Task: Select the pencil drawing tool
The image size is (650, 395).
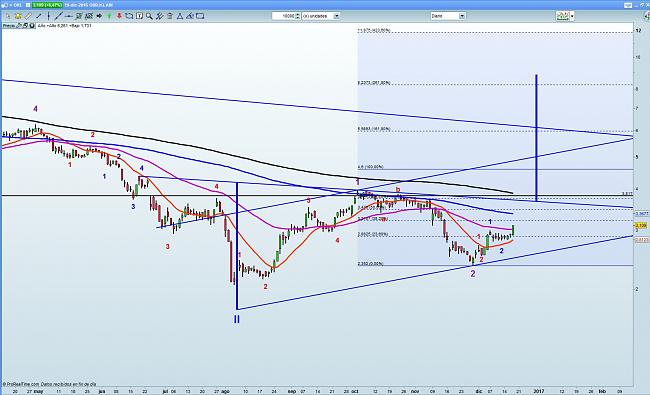Action: tap(28, 16)
